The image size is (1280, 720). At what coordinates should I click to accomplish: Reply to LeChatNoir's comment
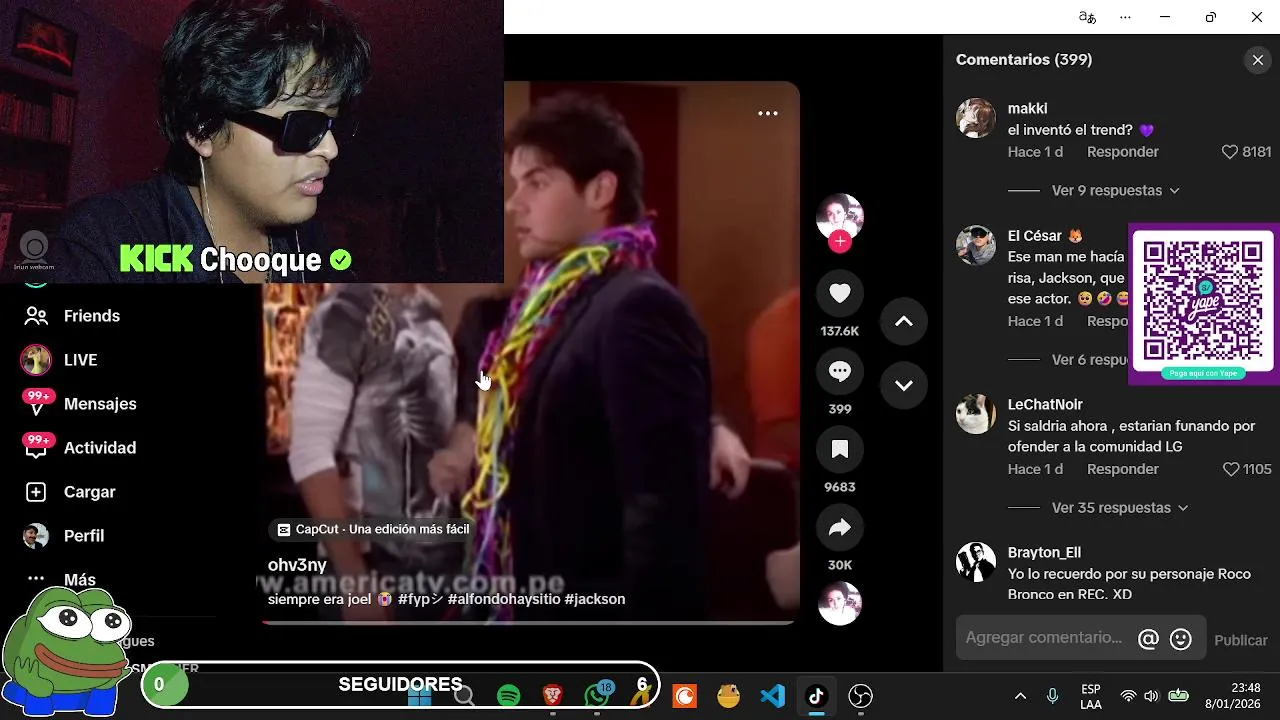[1123, 469]
